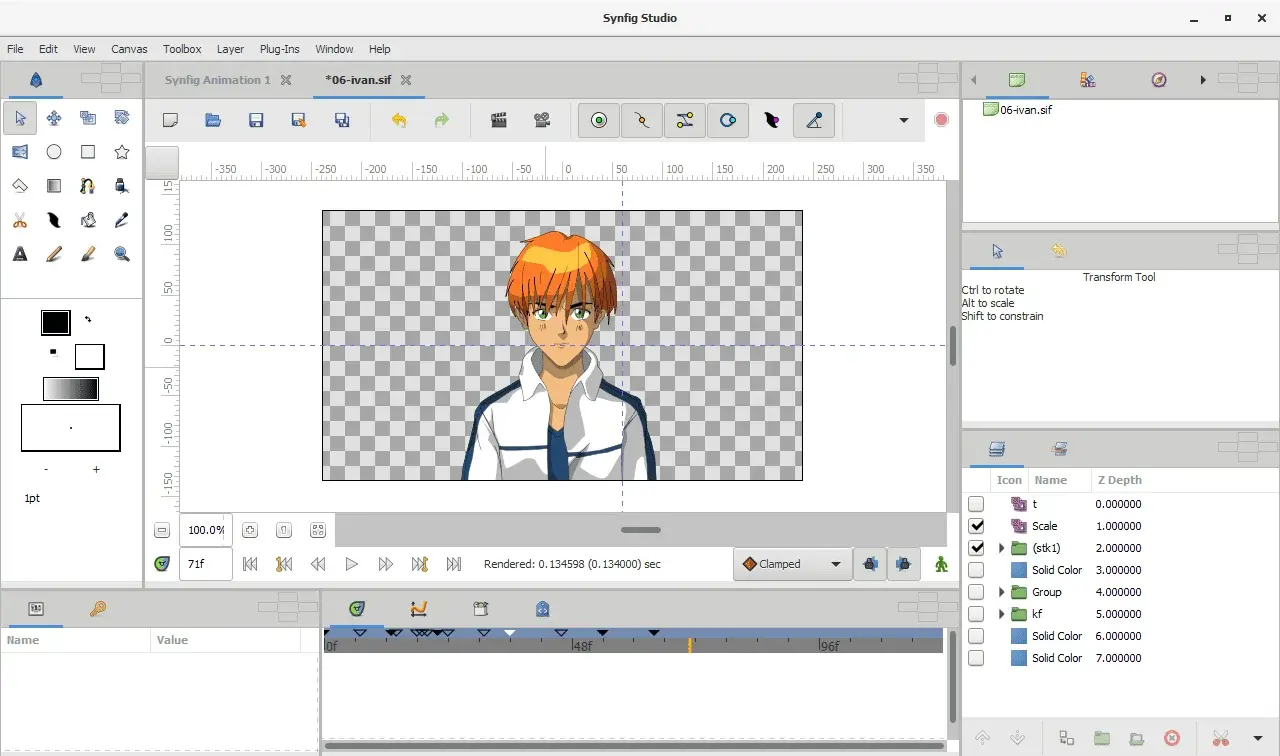Open the Canvas menu

coord(129,49)
